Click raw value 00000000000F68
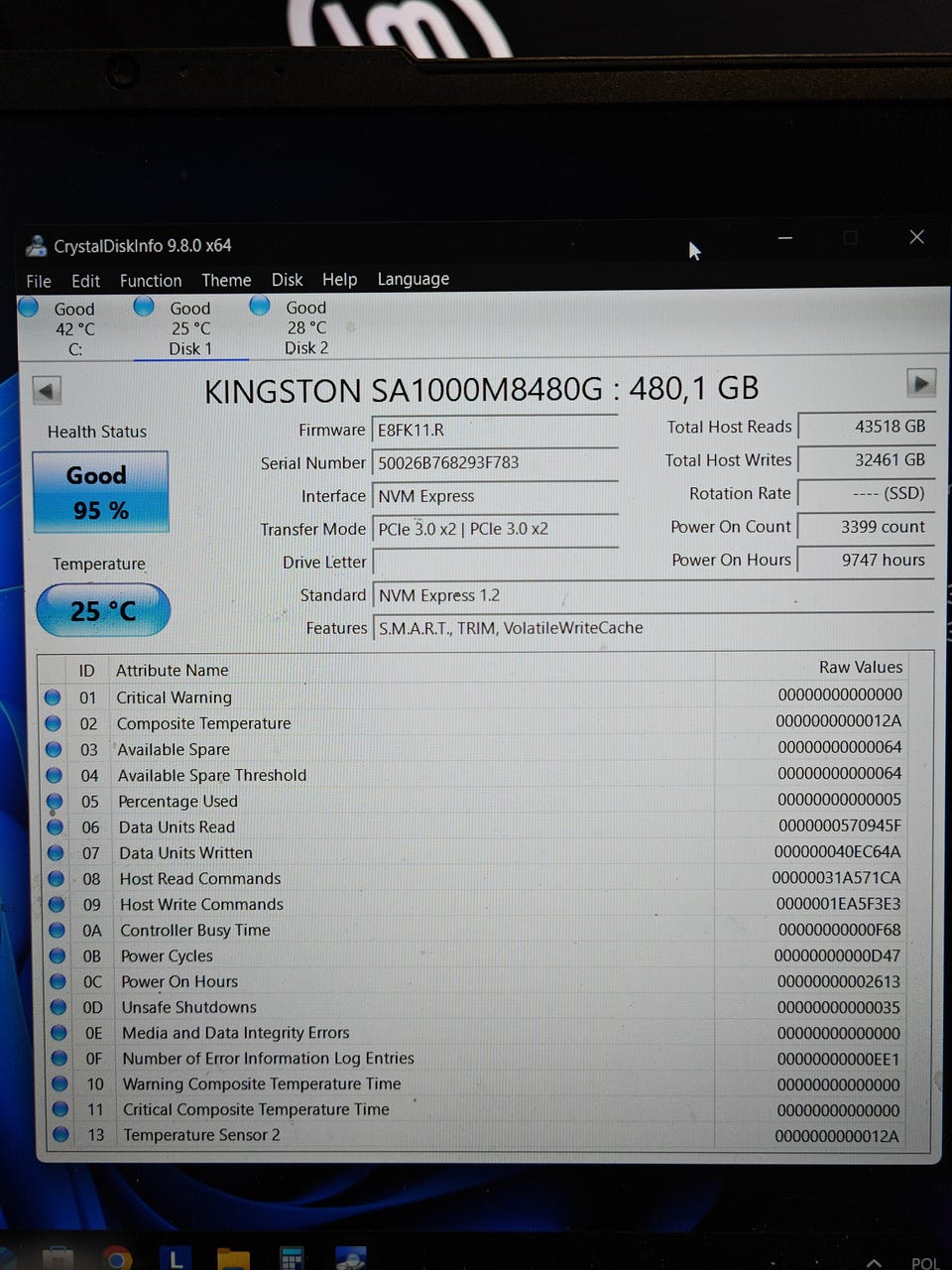The width and height of the screenshot is (952, 1270). click(x=840, y=929)
